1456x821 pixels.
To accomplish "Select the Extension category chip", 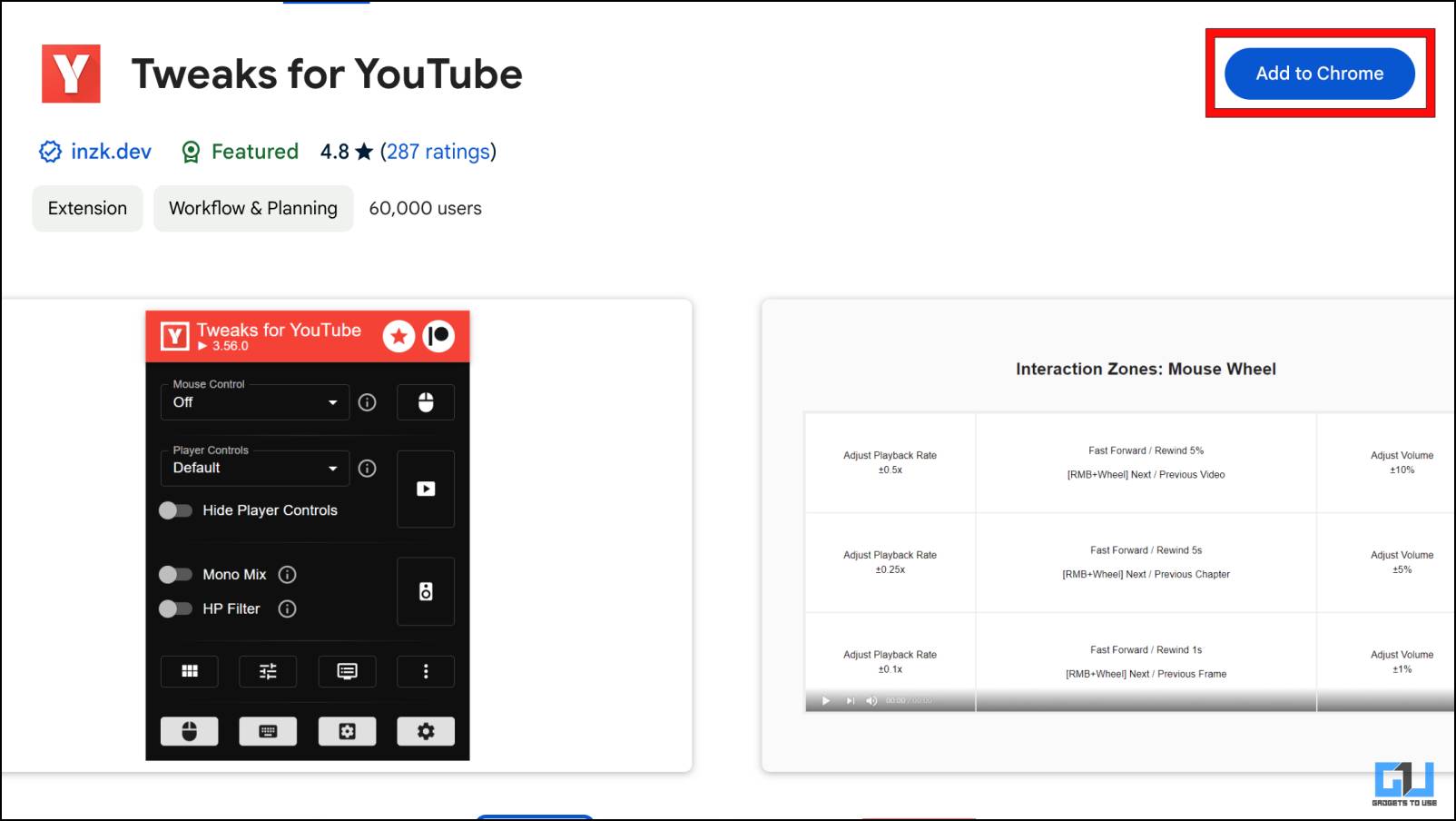I will (87, 208).
